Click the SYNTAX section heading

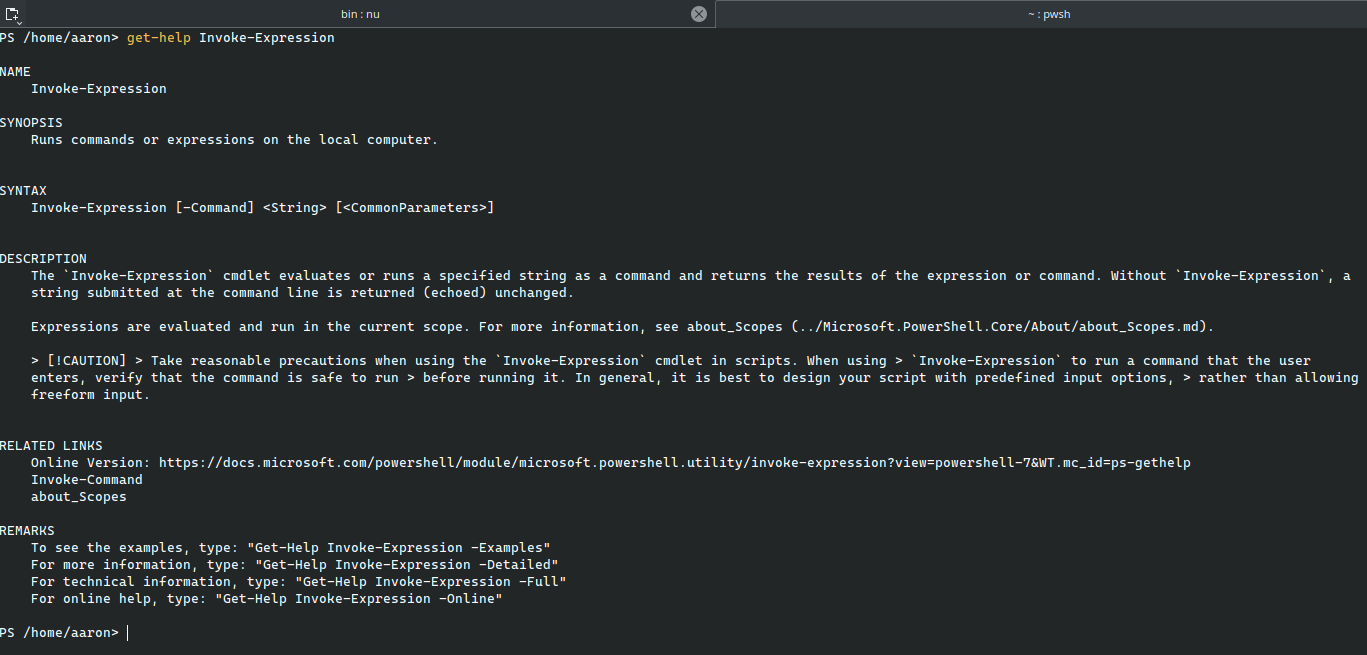(23, 190)
